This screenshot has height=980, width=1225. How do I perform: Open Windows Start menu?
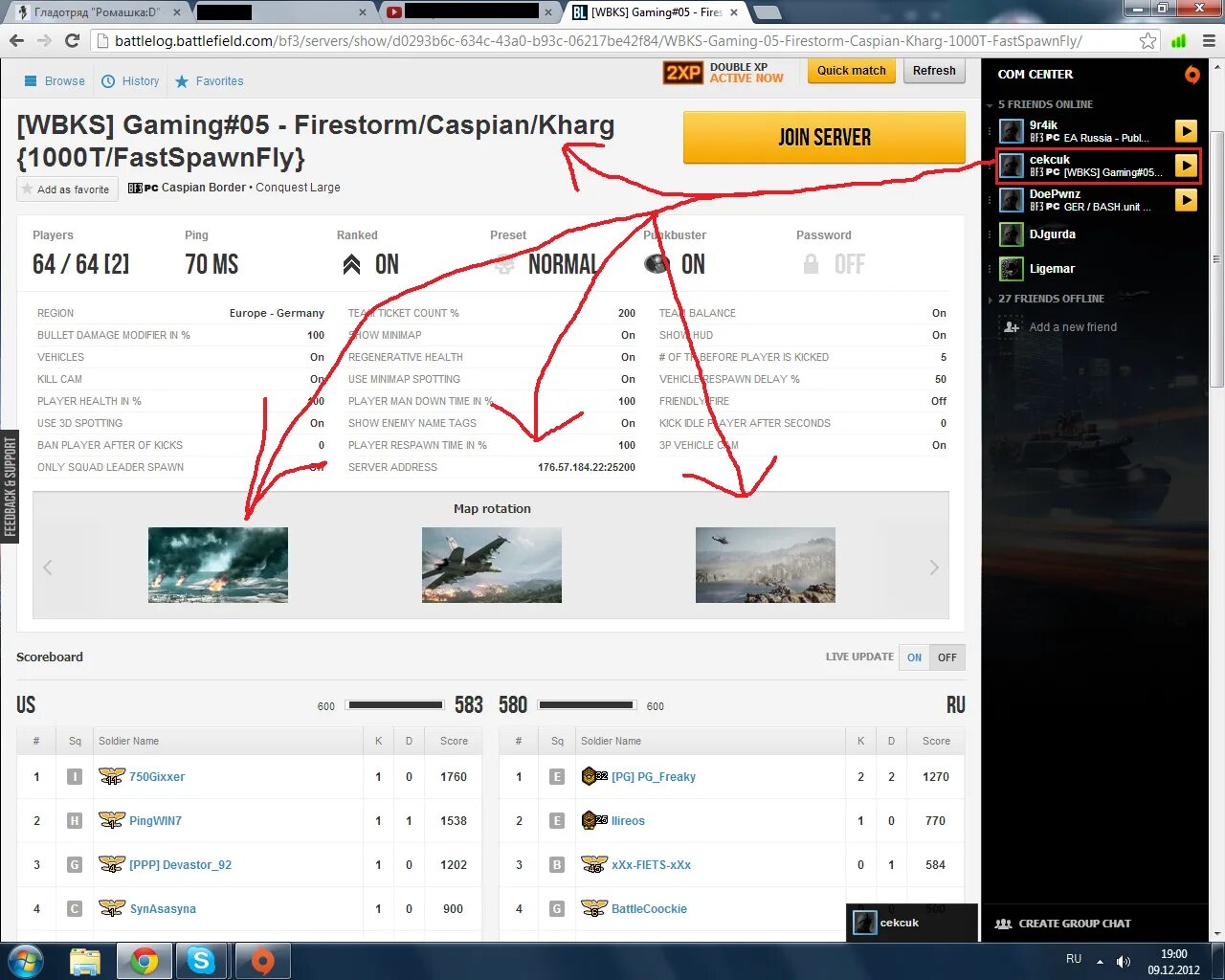(26, 961)
